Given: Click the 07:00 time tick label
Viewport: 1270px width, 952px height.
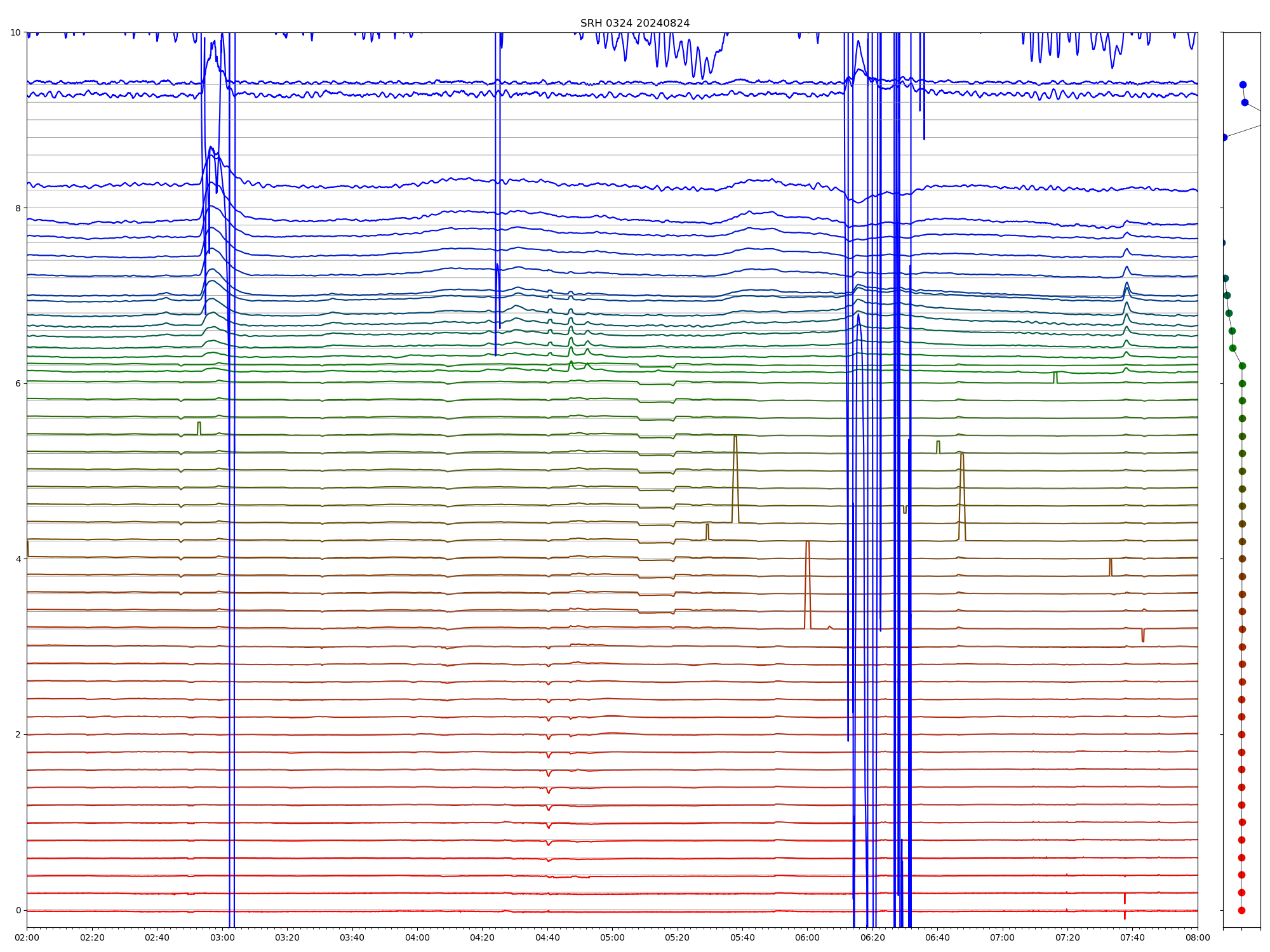Looking at the screenshot, I should pyautogui.click(x=1002, y=937).
